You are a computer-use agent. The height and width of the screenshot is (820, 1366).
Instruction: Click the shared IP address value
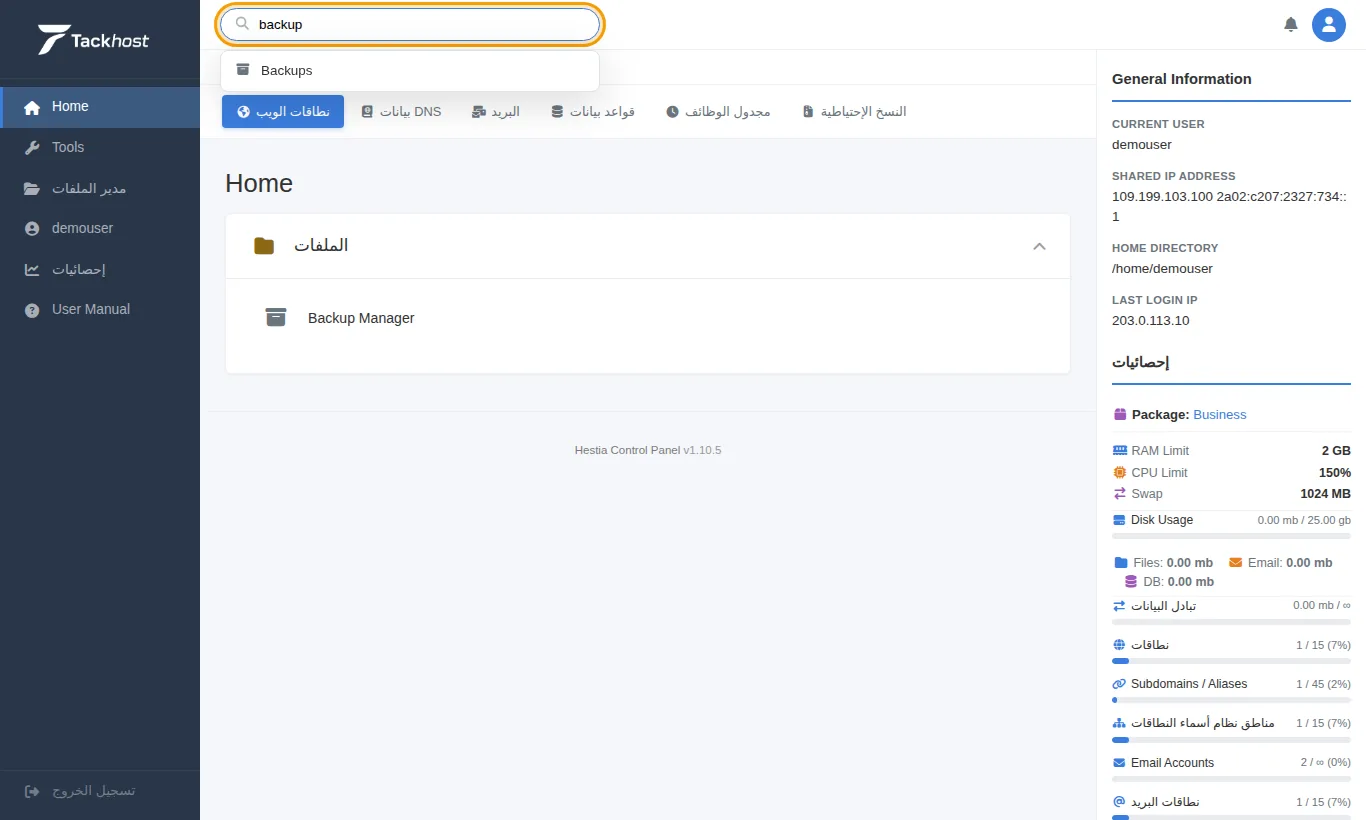tap(1229, 206)
